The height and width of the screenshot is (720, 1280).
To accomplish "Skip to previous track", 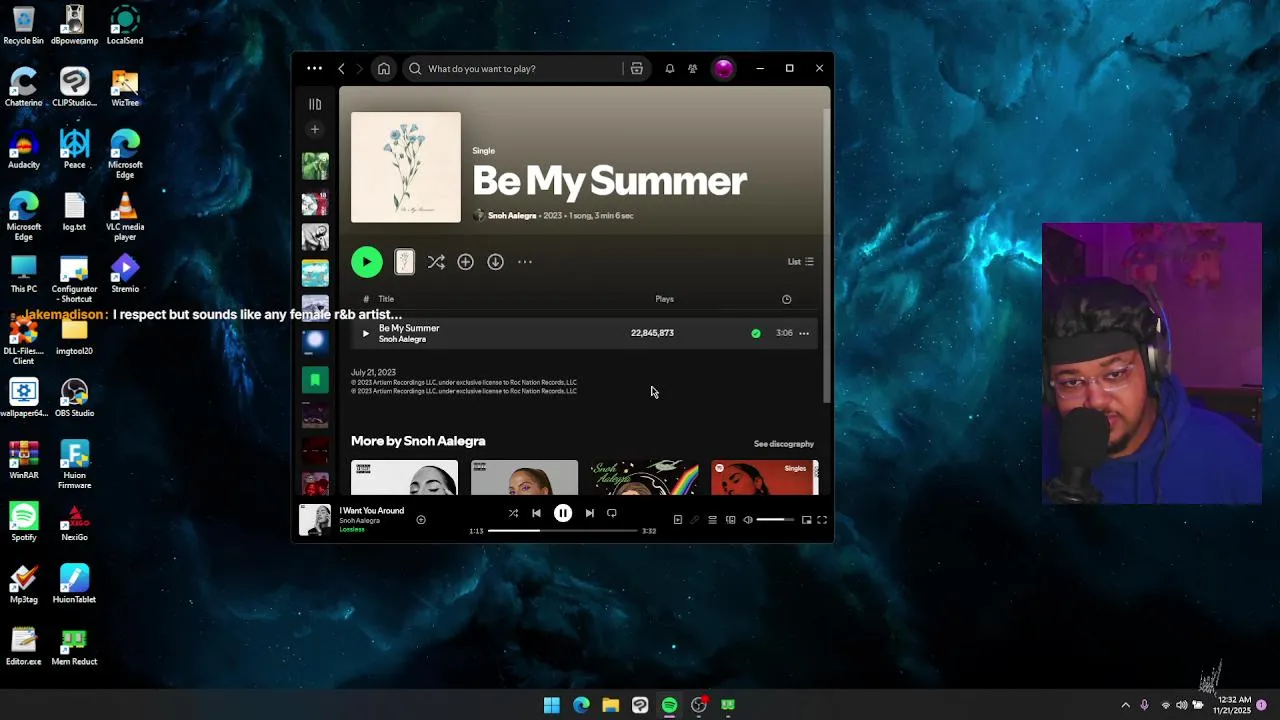I will click(x=536, y=513).
